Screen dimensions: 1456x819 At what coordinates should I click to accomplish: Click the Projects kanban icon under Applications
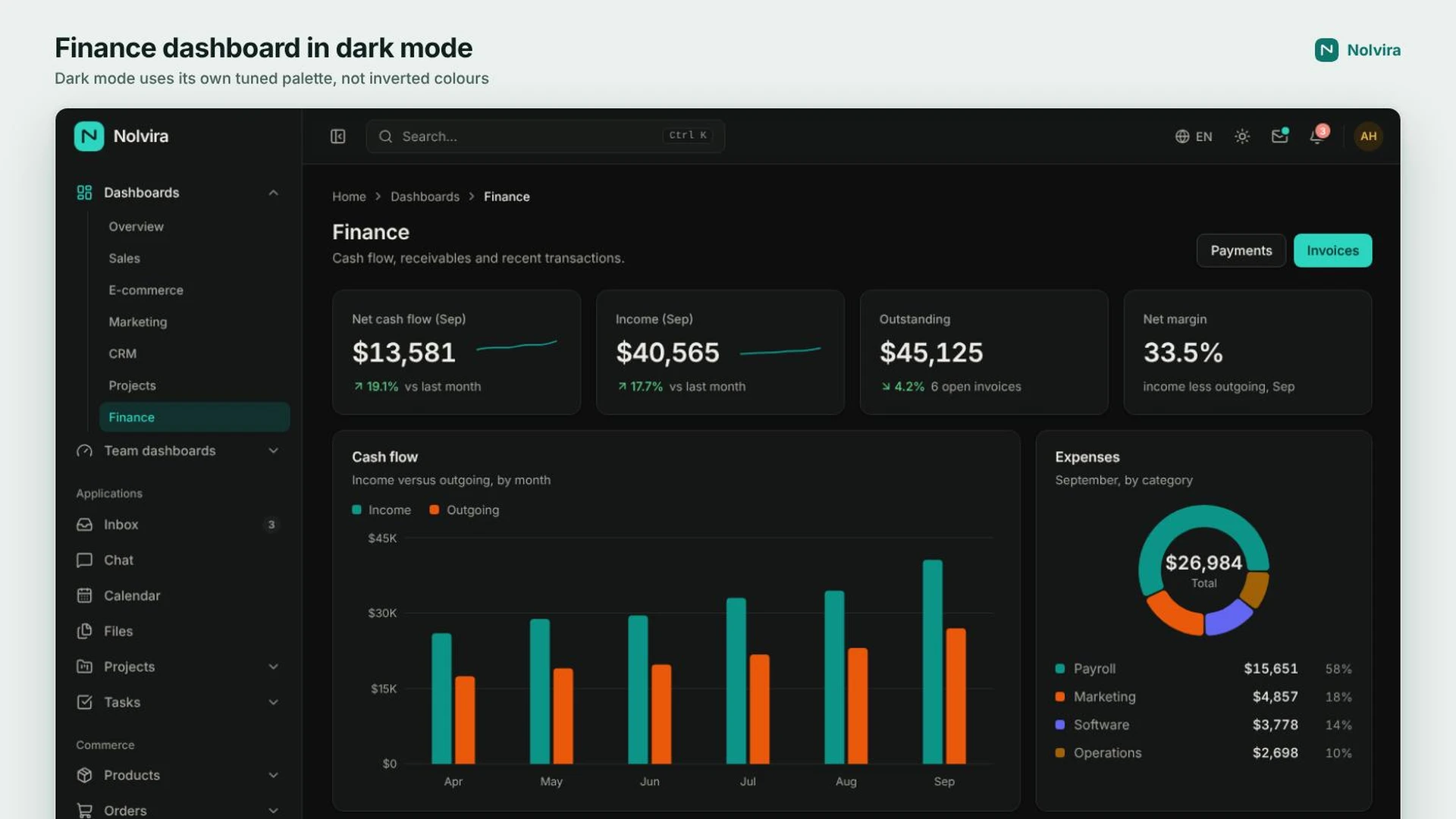(84, 667)
